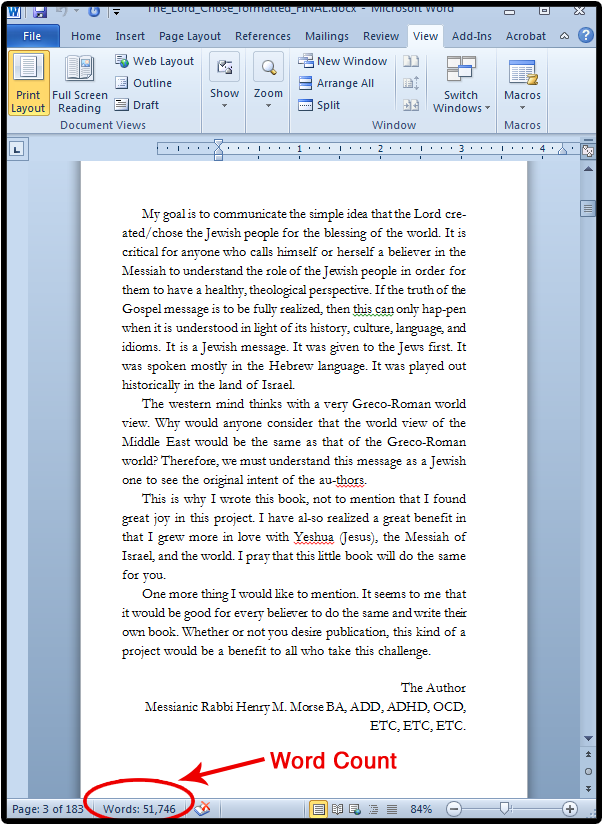The width and height of the screenshot is (603, 824).
Task: Click the Word application icon in title bar
Action: point(14,10)
